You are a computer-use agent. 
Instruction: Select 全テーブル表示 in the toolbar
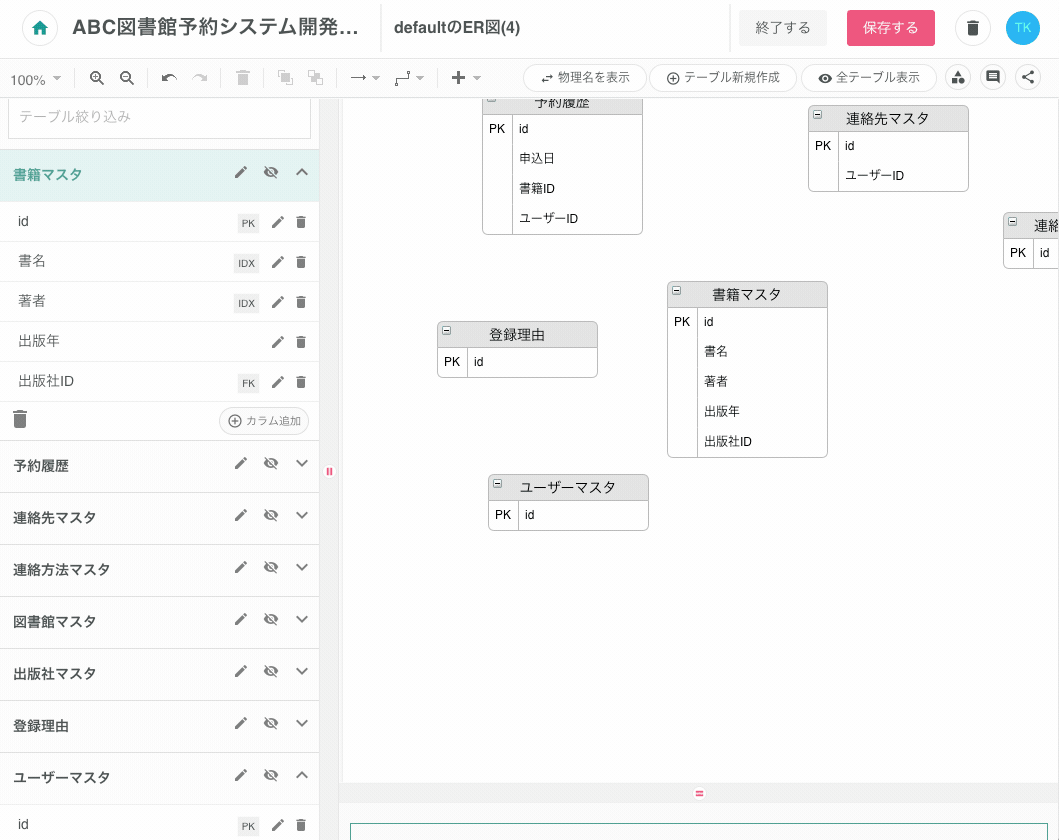[x=868, y=77]
